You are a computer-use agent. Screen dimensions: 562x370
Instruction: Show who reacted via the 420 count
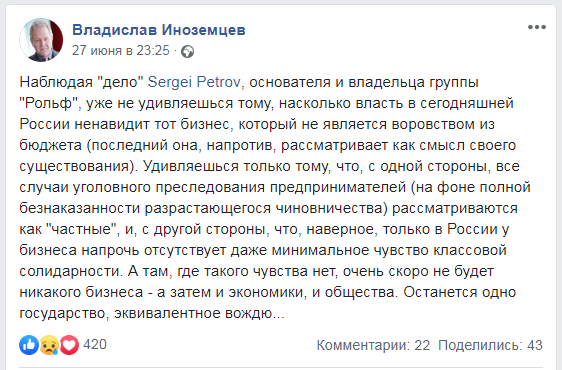95,345
